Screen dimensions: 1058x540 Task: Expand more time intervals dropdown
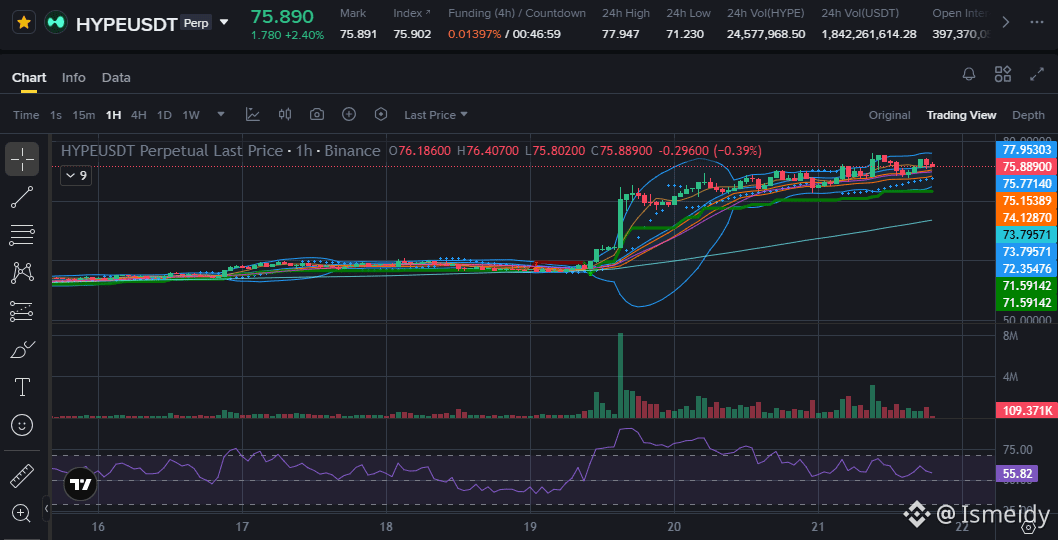coord(221,115)
